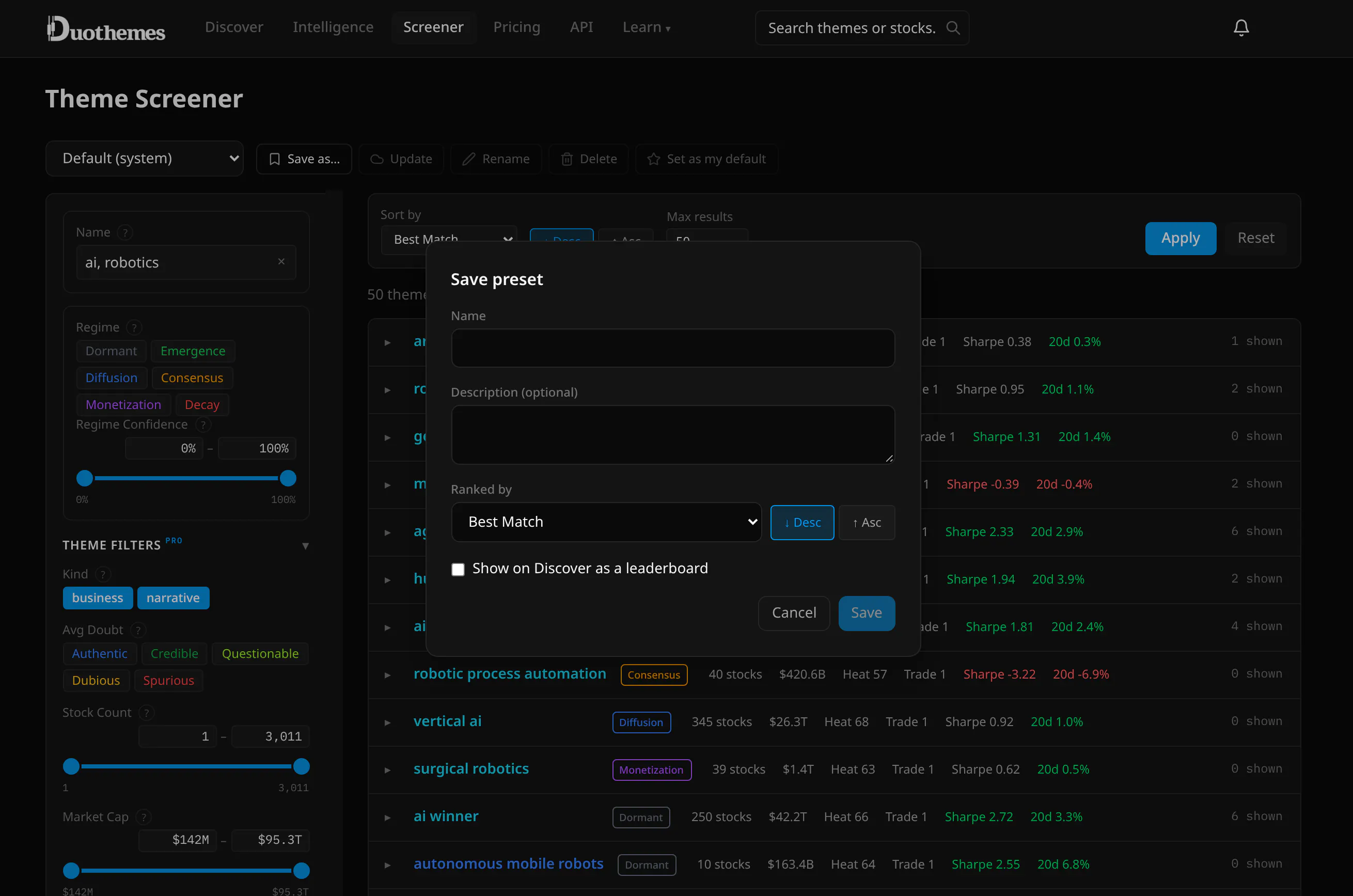
Task: Expand the robotic process automation row
Action: 387,675
